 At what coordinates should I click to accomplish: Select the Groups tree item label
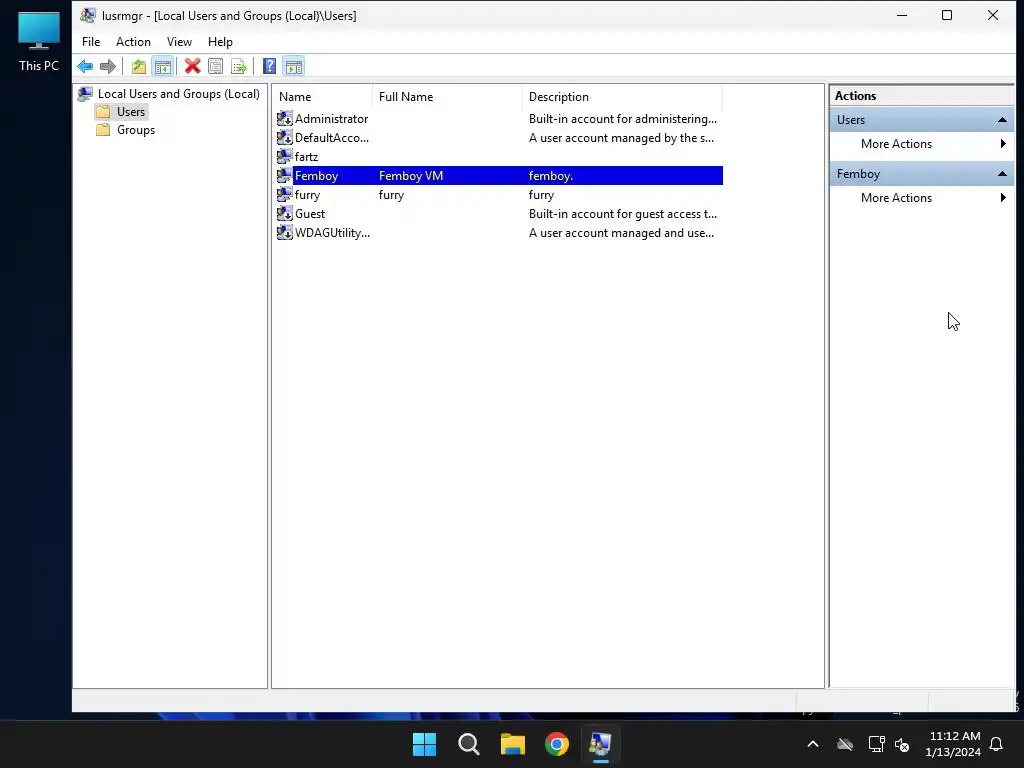click(x=136, y=130)
